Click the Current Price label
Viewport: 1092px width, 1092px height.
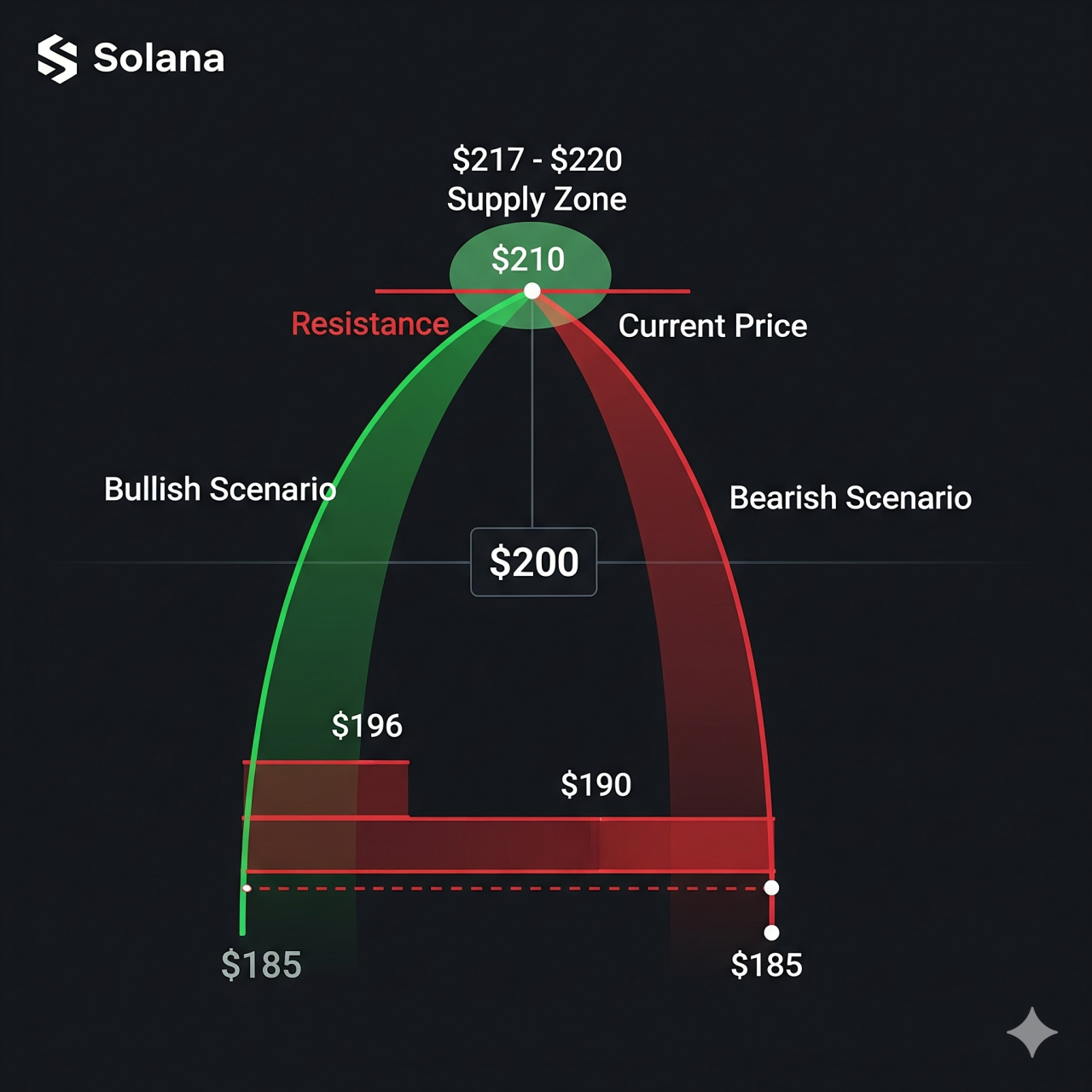click(x=712, y=326)
